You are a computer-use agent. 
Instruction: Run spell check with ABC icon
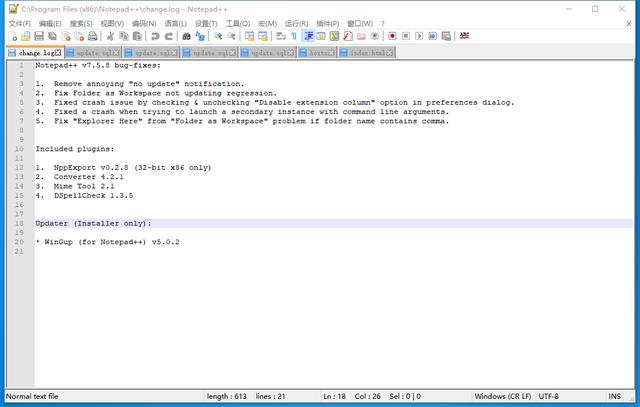464,36
